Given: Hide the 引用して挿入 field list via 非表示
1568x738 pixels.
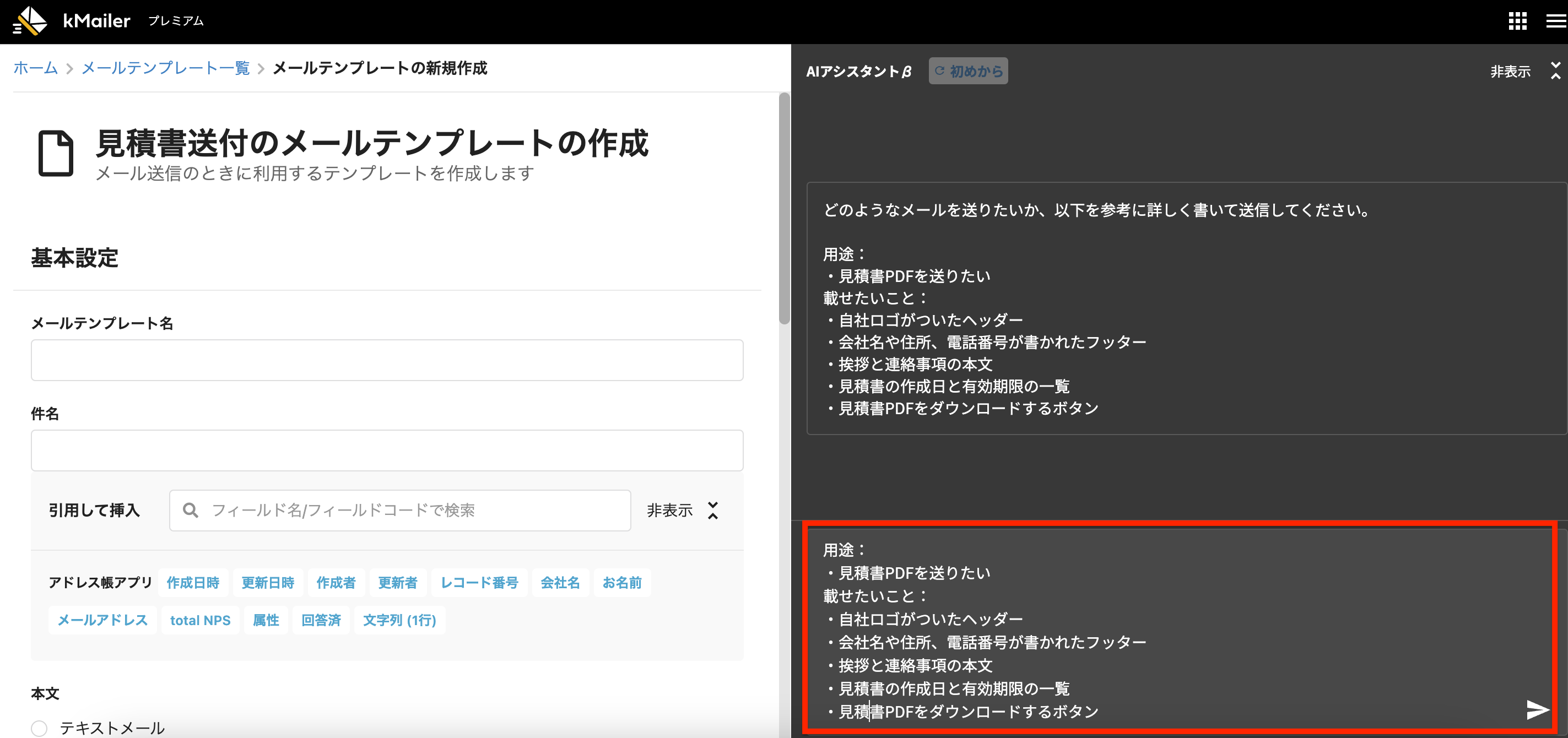Looking at the screenshot, I should (x=669, y=511).
